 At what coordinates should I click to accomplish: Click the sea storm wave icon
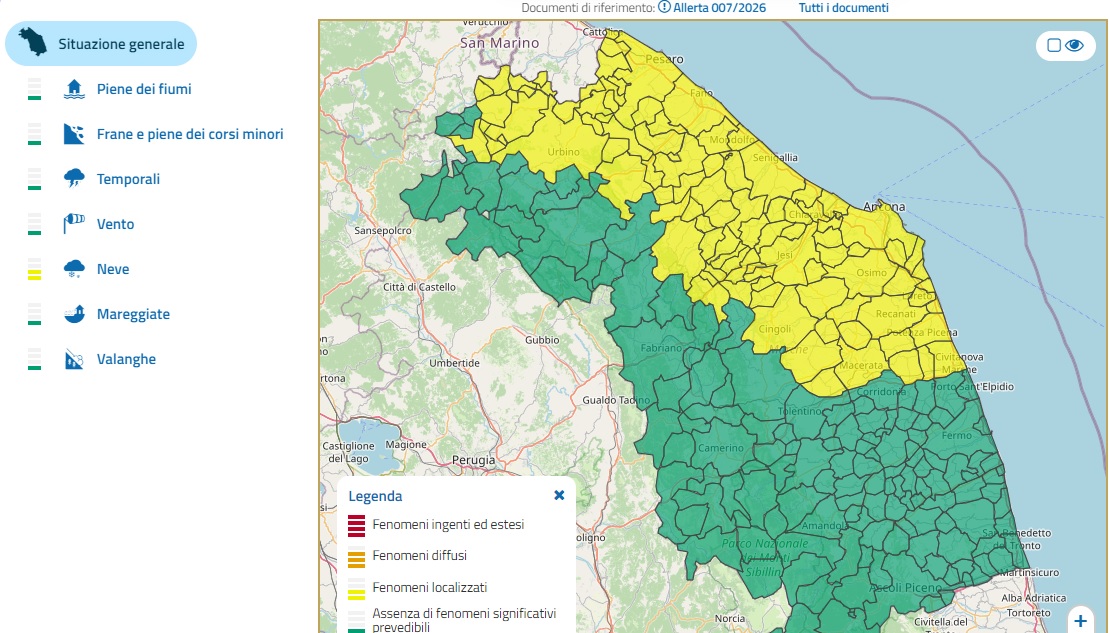click(73, 314)
